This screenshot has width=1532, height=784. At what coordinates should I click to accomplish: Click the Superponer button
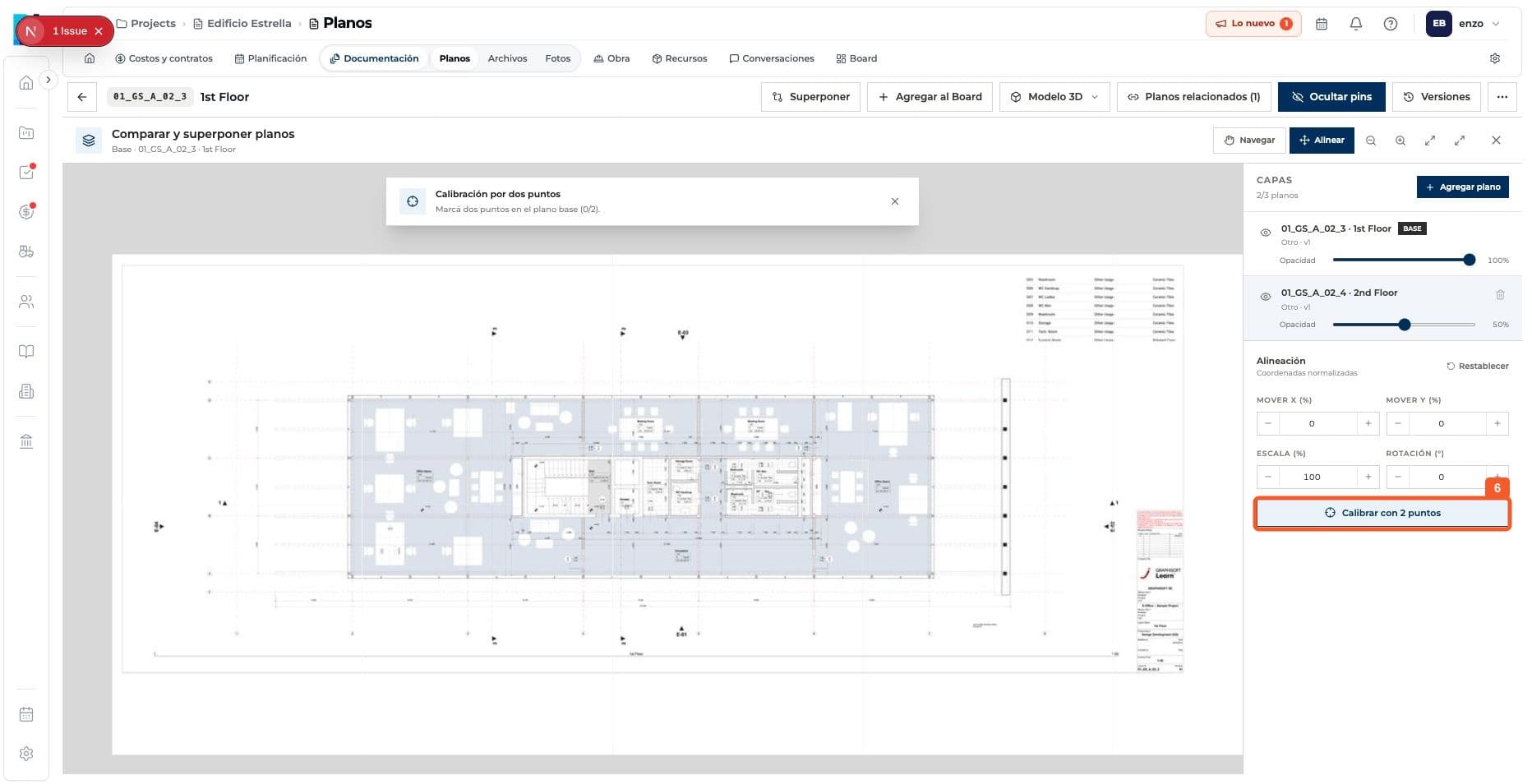(x=811, y=97)
